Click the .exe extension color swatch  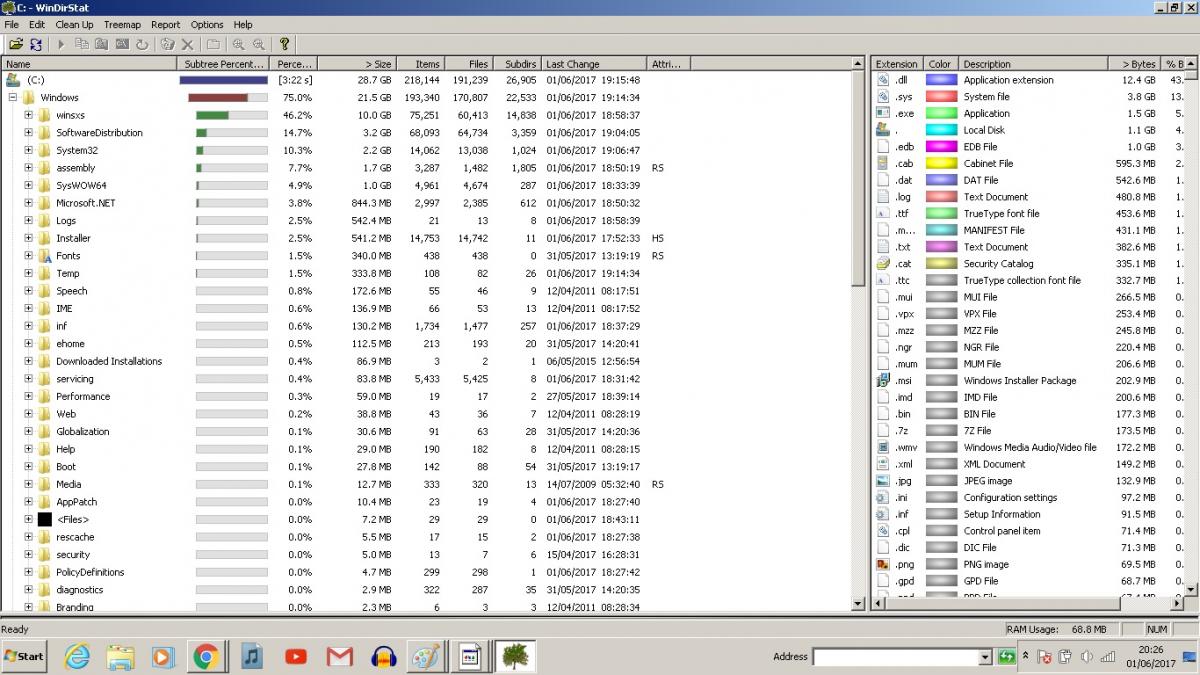click(x=941, y=113)
